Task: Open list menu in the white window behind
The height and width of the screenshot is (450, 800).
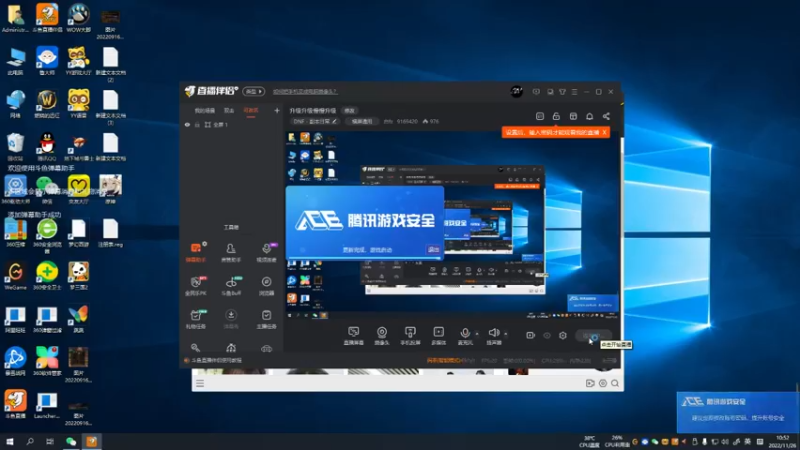Action: tap(200, 383)
